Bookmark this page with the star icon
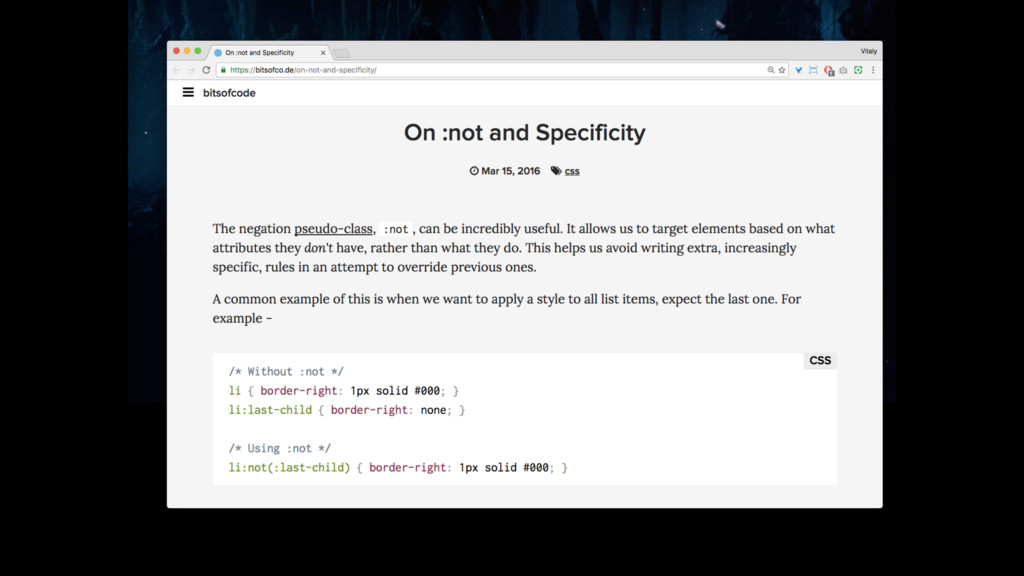 [x=782, y=70]
